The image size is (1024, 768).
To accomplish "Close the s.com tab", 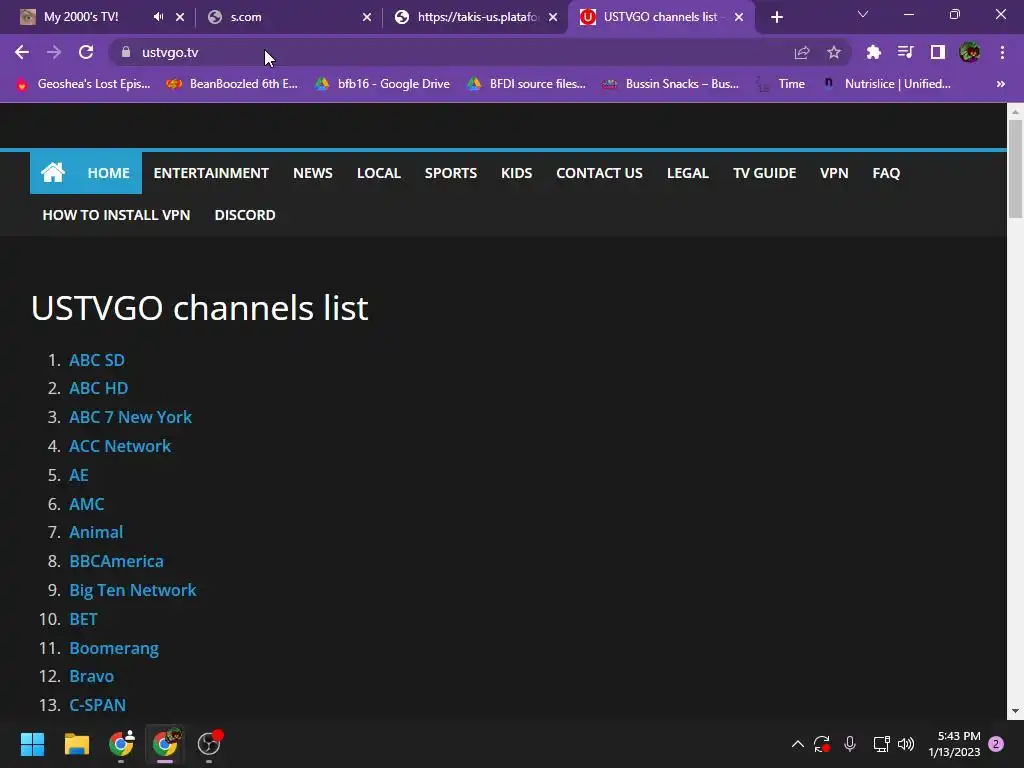I will [367, 17].
